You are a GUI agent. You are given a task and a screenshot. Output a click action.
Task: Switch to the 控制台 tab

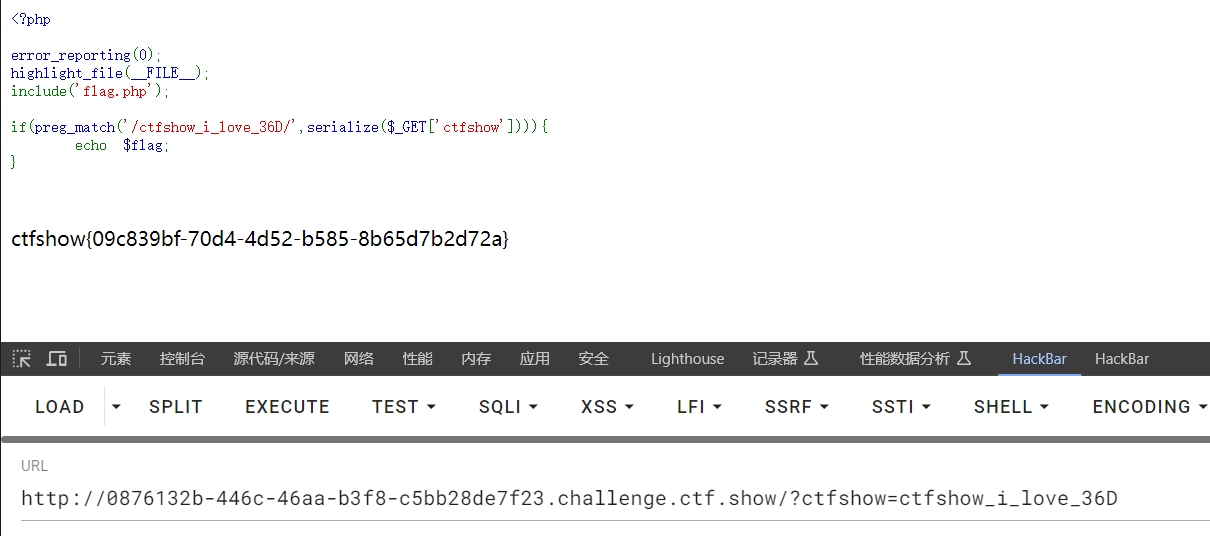click(x=182, y=358)
